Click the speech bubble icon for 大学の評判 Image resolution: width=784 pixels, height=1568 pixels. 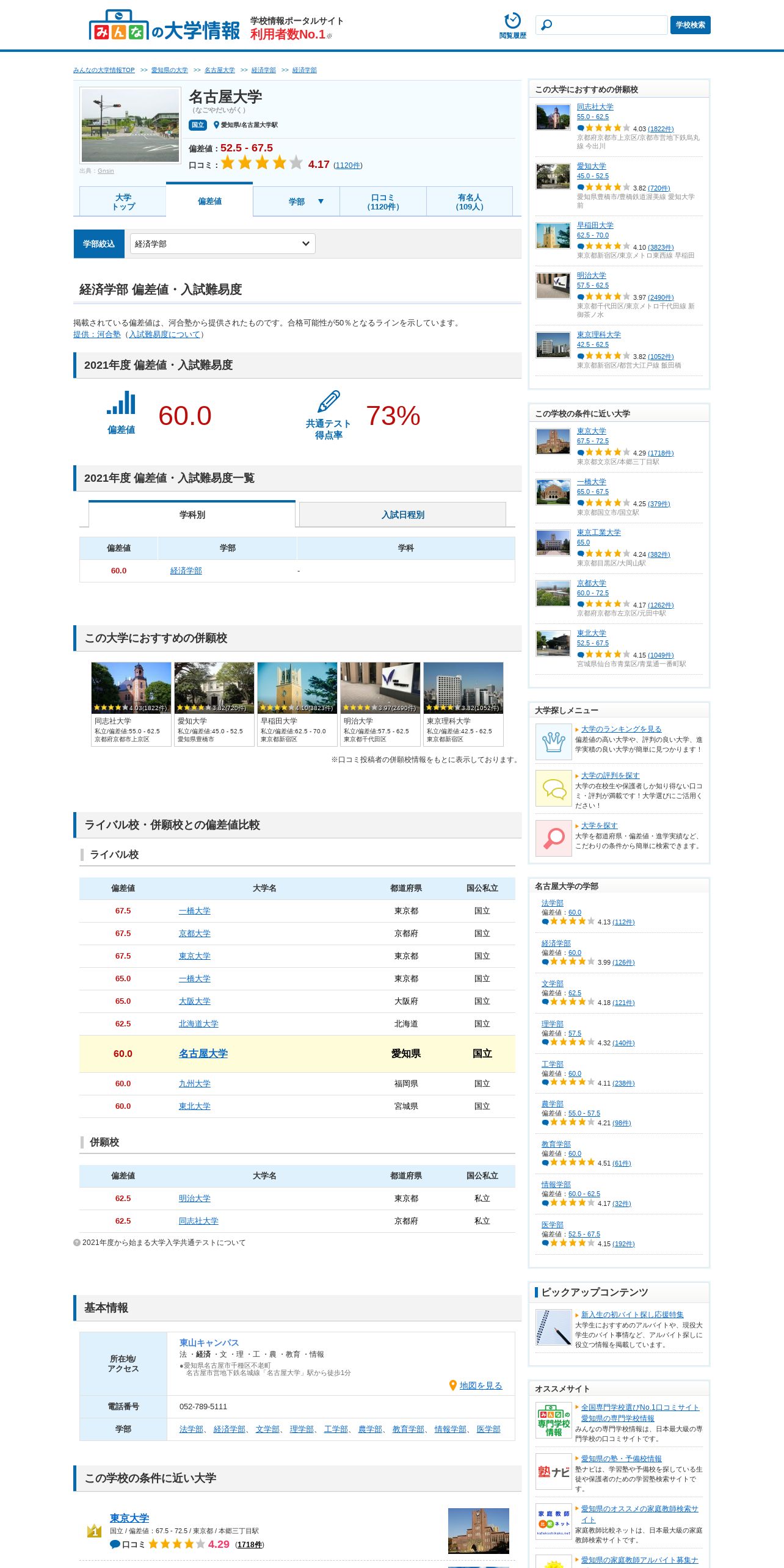coord(554,788)
